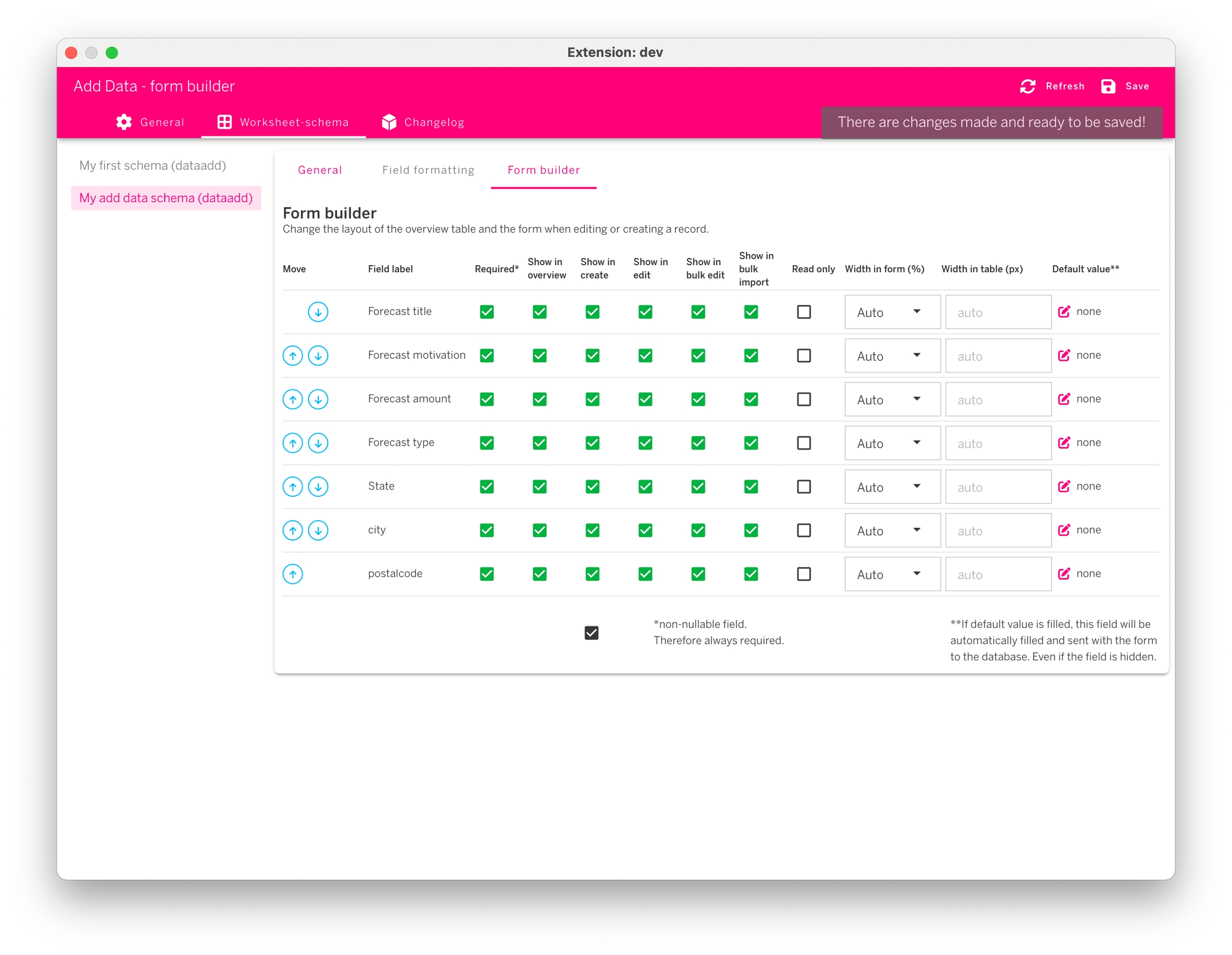Edit default value for city field

coord(1064,530)
